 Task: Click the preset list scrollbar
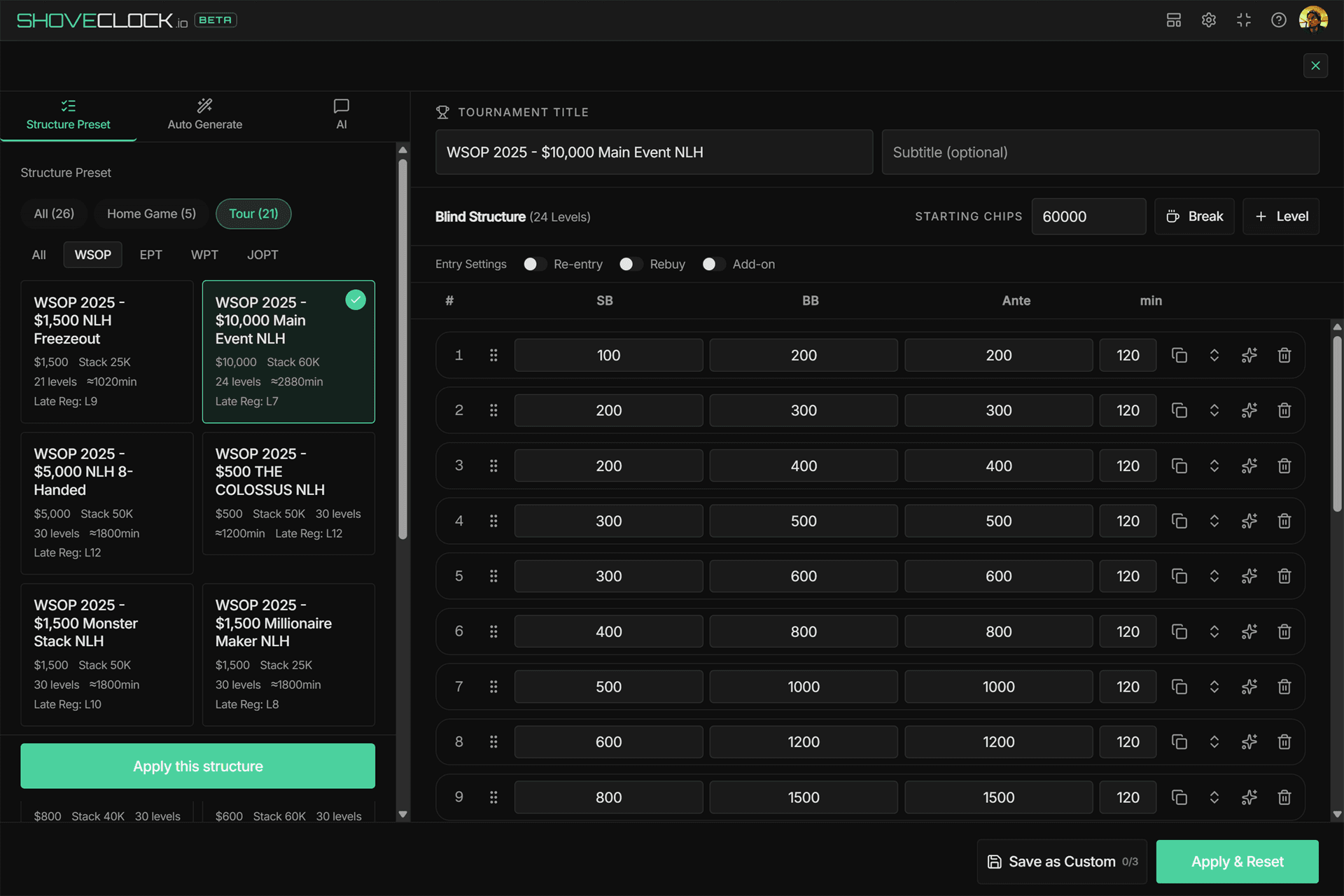point(402,350)
